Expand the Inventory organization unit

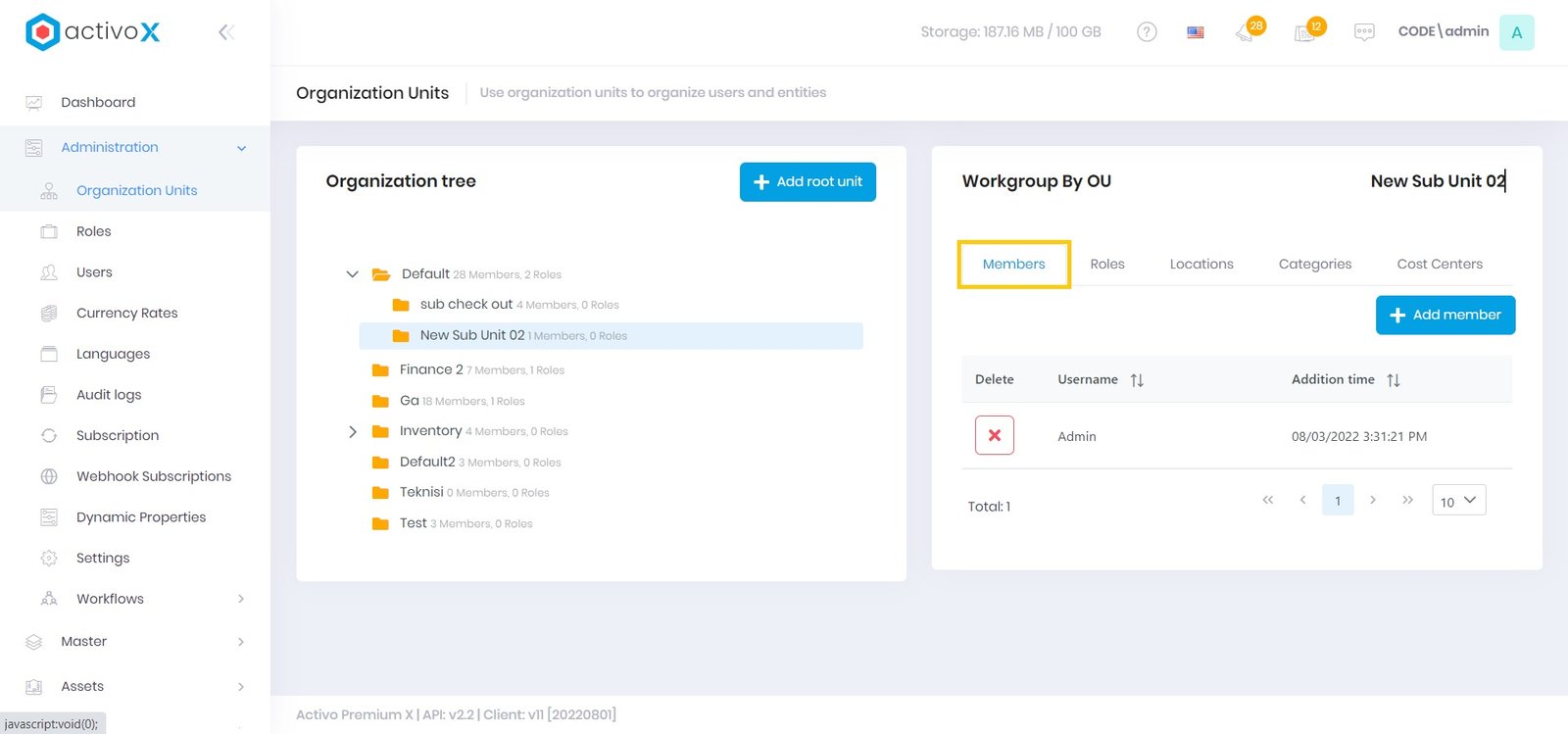pos(353,431)
